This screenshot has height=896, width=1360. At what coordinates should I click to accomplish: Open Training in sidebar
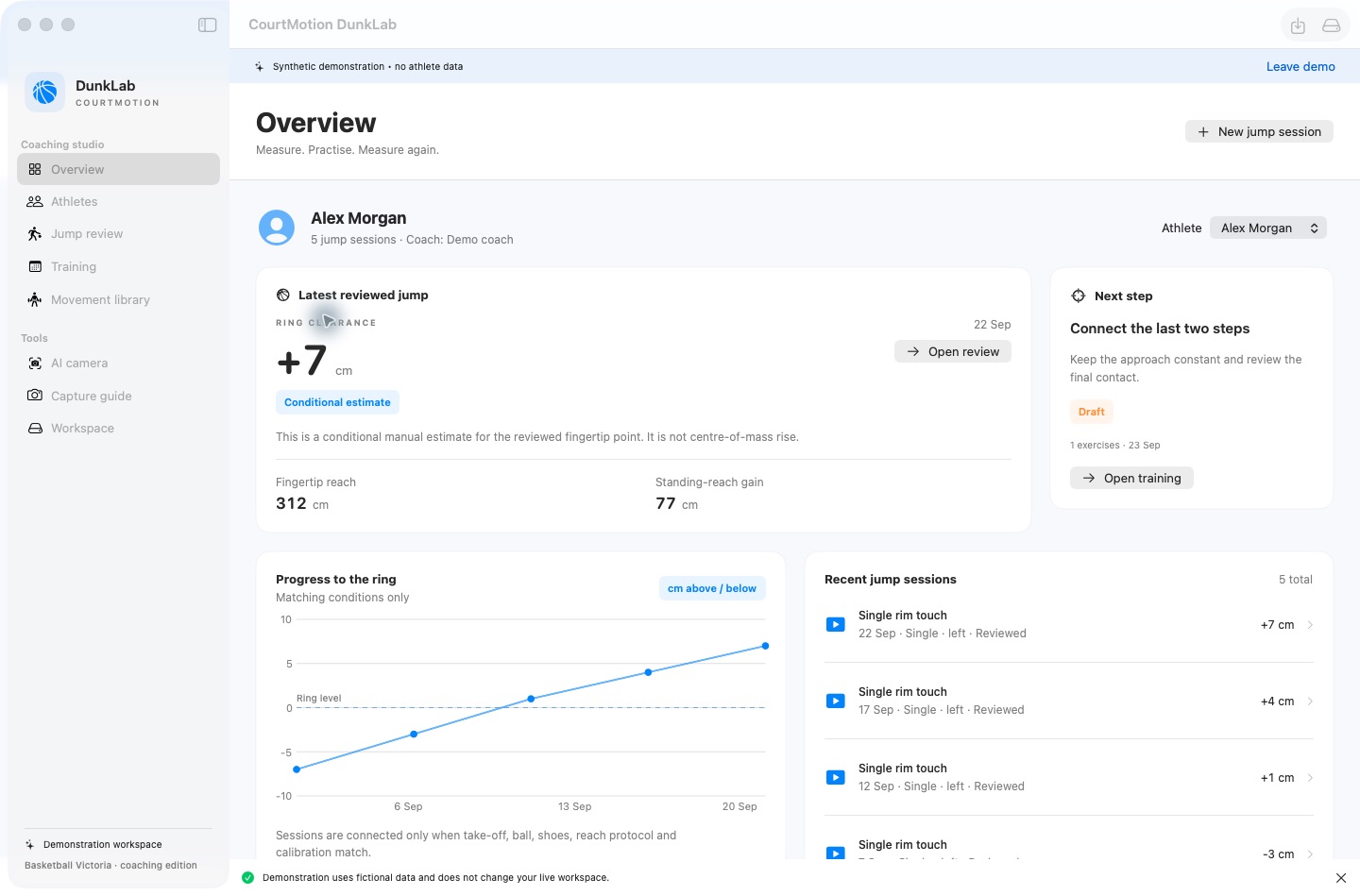(118, 266)
